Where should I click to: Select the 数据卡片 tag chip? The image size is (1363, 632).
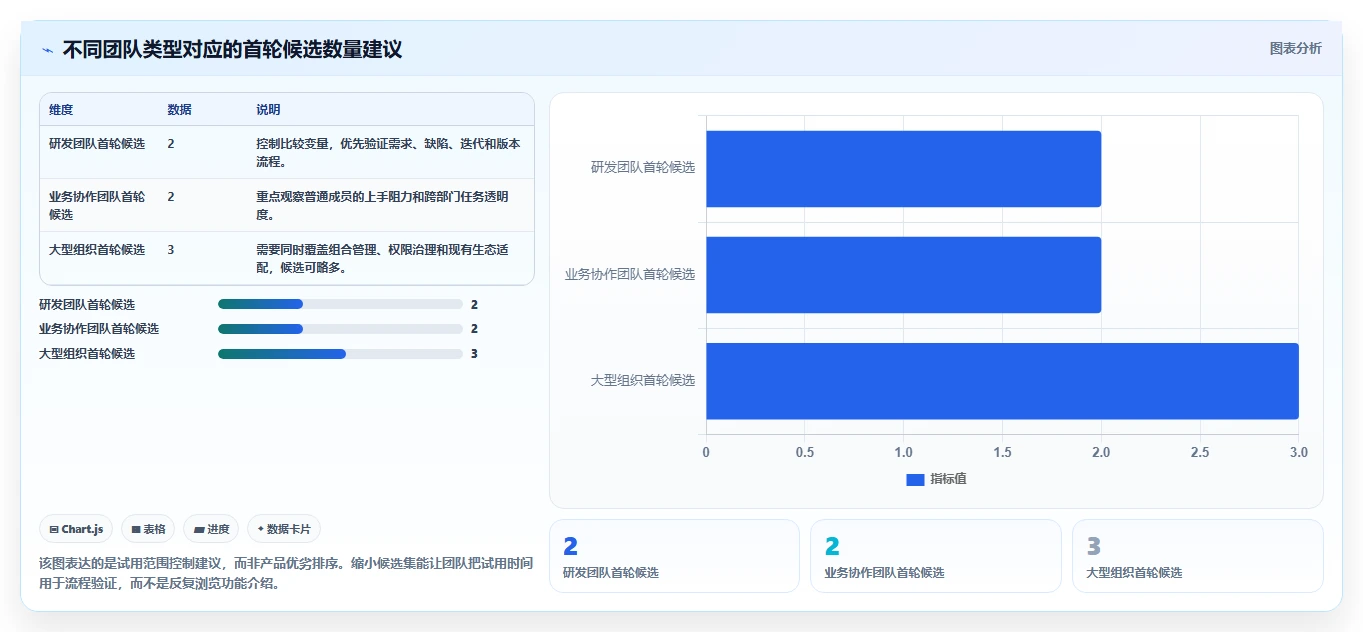(284, 529)
